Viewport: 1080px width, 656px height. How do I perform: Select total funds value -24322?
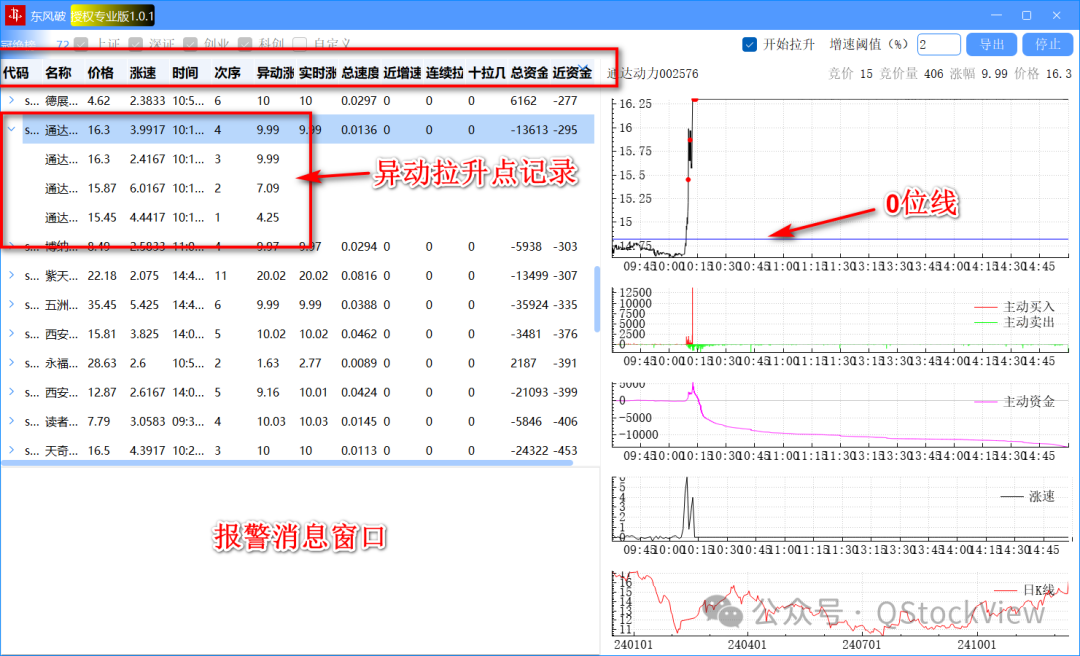[530, 451]
